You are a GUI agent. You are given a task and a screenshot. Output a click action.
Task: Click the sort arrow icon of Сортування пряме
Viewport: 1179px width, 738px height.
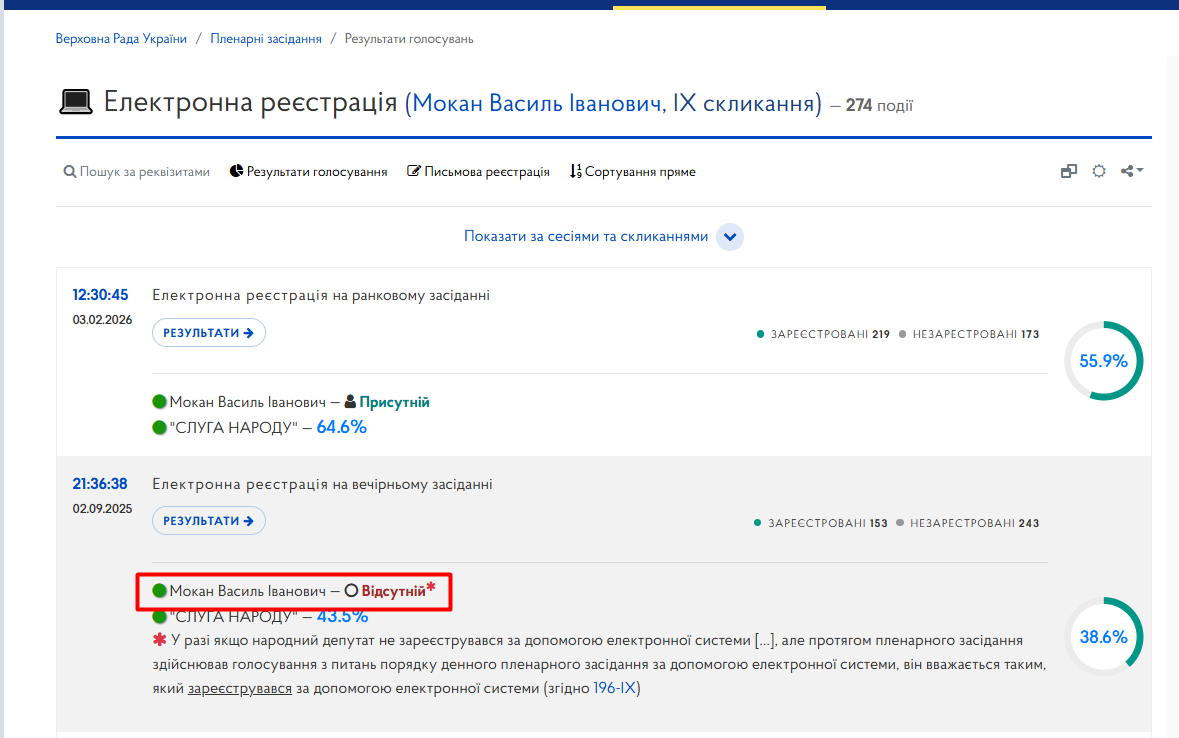coord(575,172)
